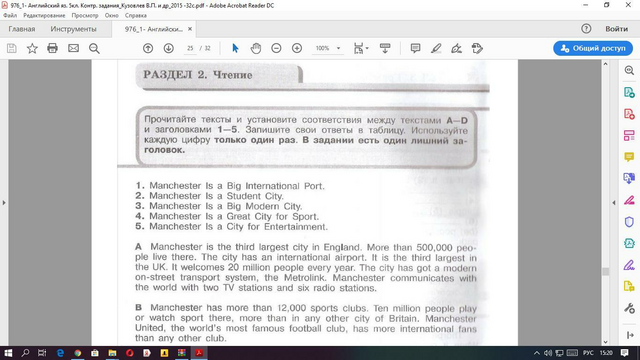
Task: Print the document with printer icon
Action: [52, 48]
